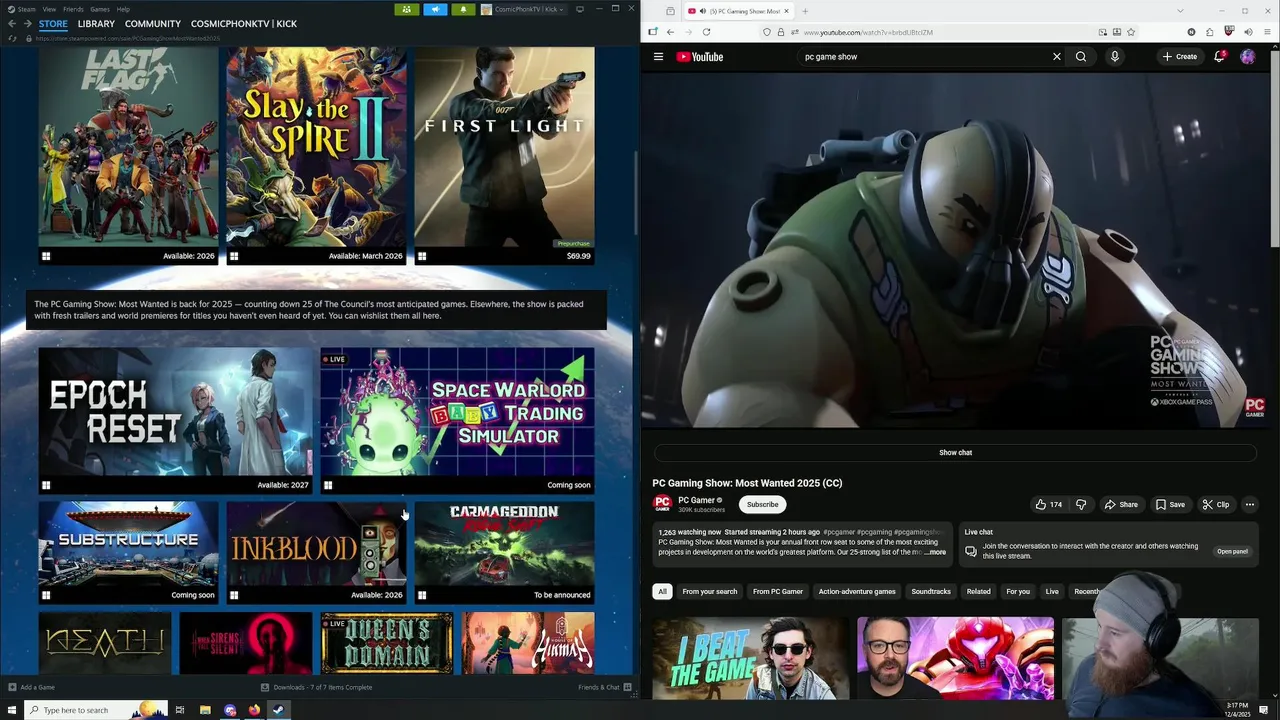Click Show chat button

(x=955, y=453)
